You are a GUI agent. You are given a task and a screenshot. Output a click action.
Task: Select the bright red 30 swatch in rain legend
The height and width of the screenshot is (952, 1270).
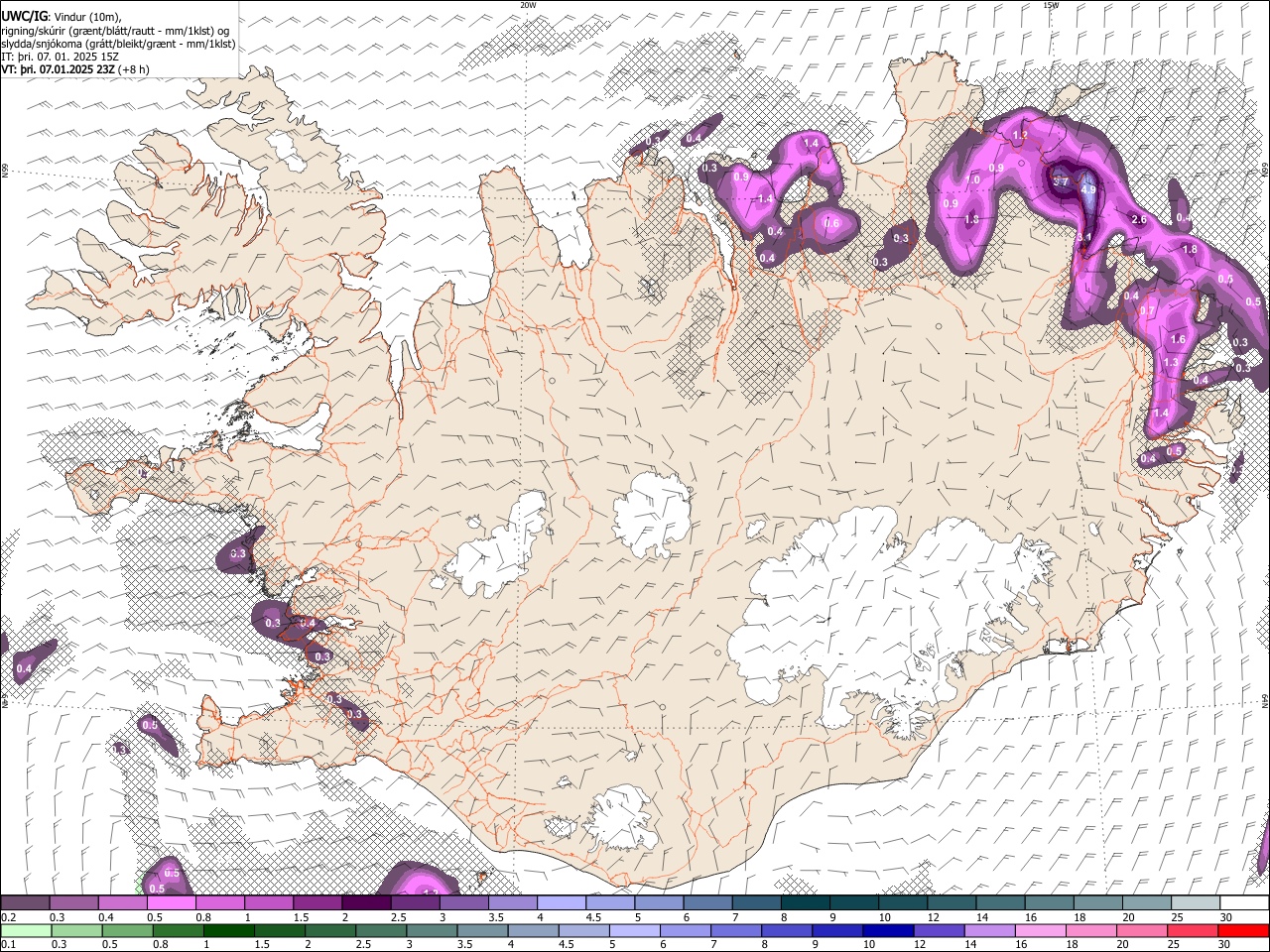point(1244,931)
